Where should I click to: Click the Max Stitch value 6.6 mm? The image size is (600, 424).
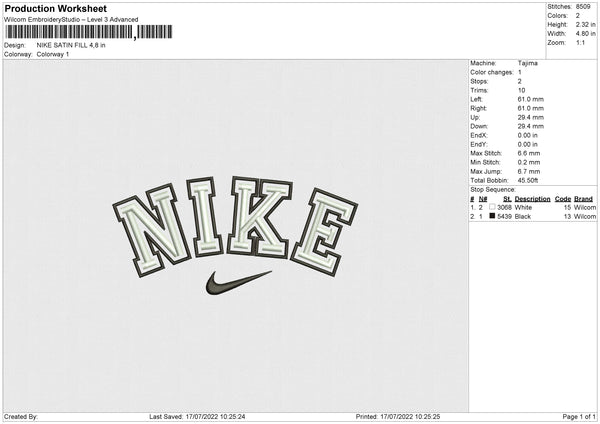[x=529, y=153]
